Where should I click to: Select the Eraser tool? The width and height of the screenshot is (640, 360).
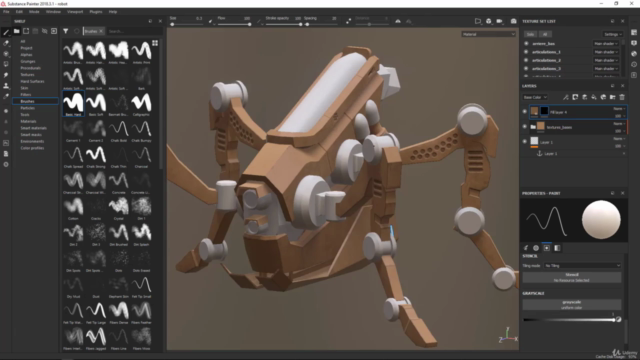pos(6,43)
